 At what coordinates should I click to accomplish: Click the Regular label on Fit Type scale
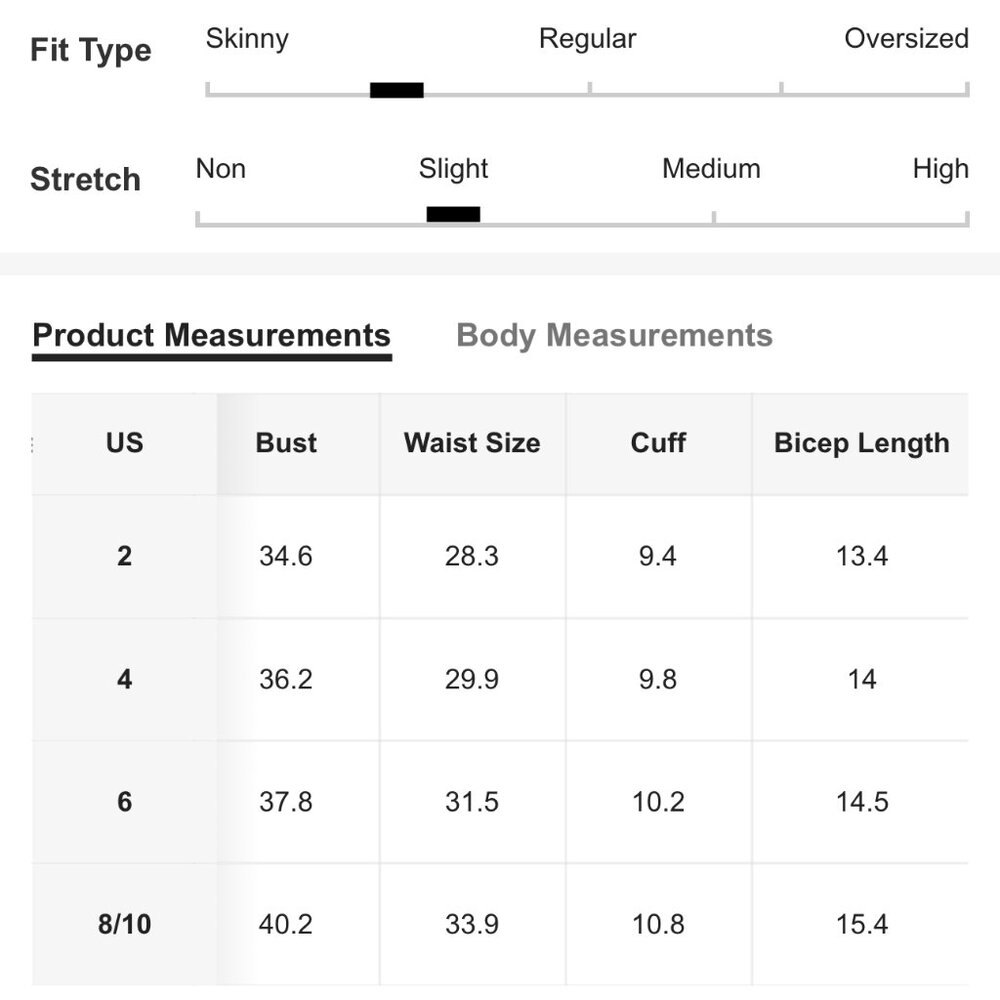587,39
